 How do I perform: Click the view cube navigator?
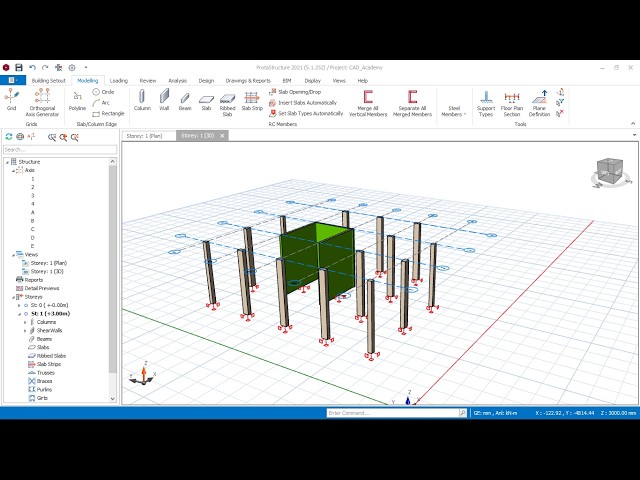610,172
